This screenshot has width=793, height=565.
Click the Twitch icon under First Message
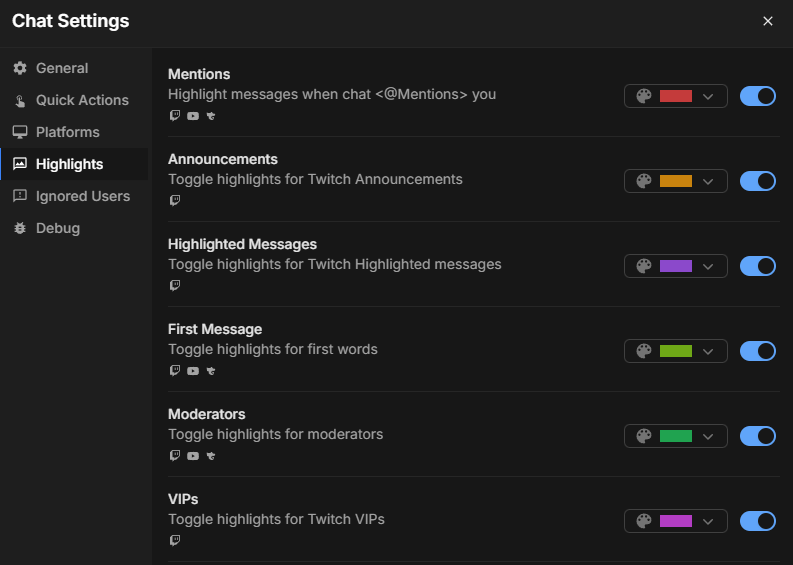pos(174,371)
